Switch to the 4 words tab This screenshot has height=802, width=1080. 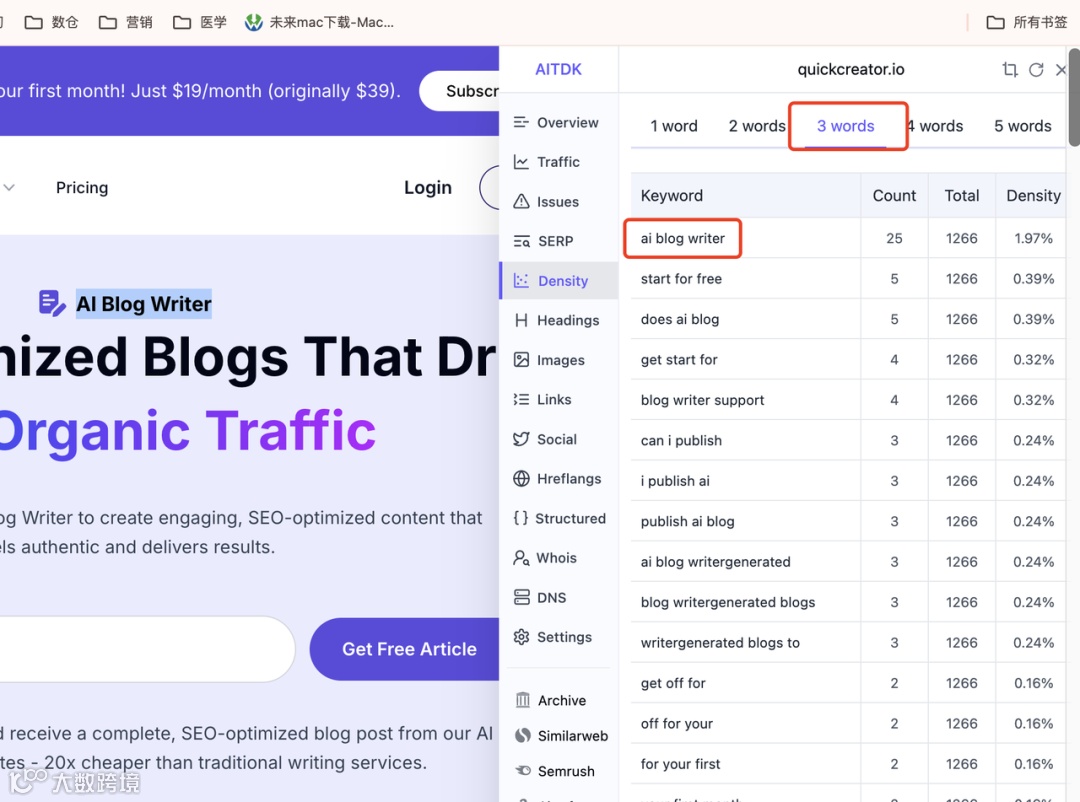tap(935, 126)
